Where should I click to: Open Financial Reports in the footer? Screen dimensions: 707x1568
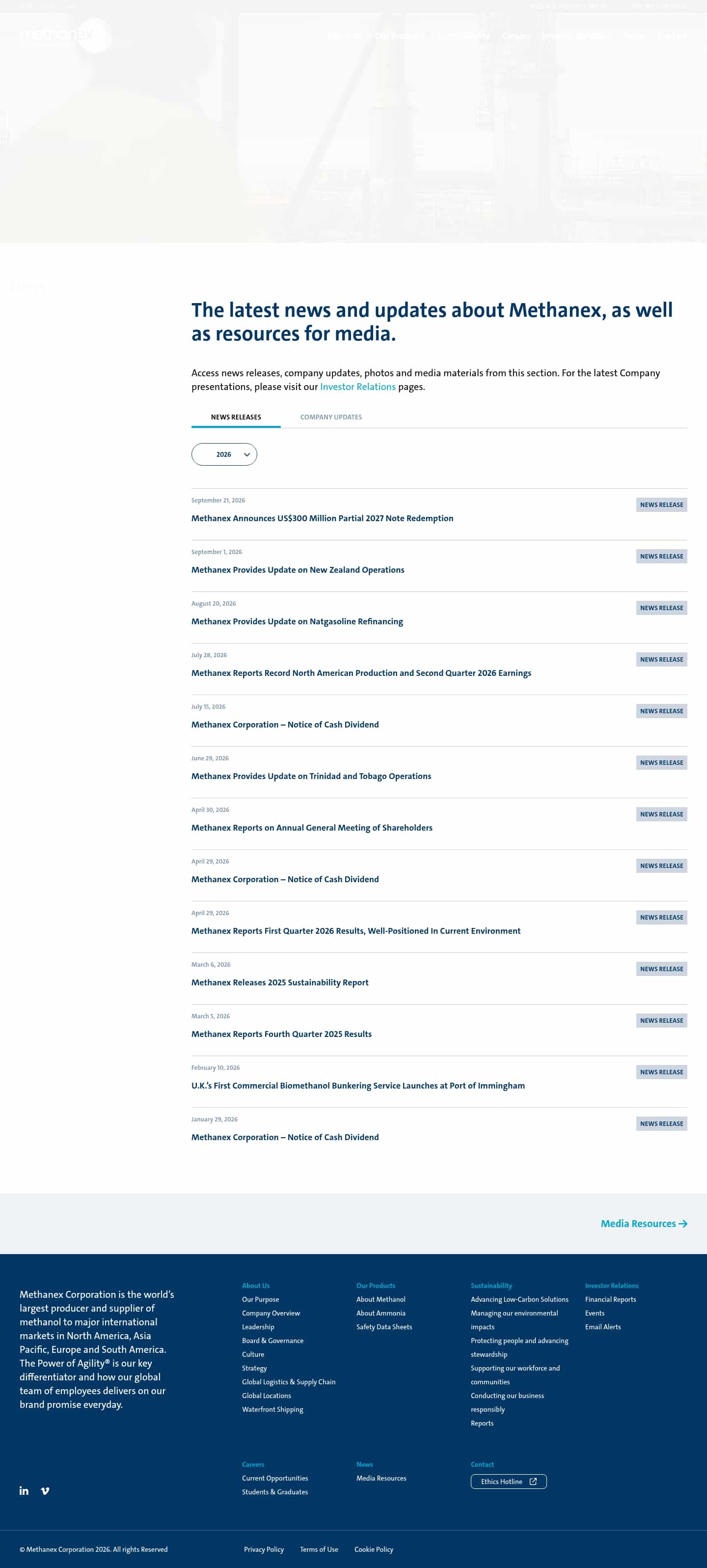pyautogui.click(x=611, y=1300)
